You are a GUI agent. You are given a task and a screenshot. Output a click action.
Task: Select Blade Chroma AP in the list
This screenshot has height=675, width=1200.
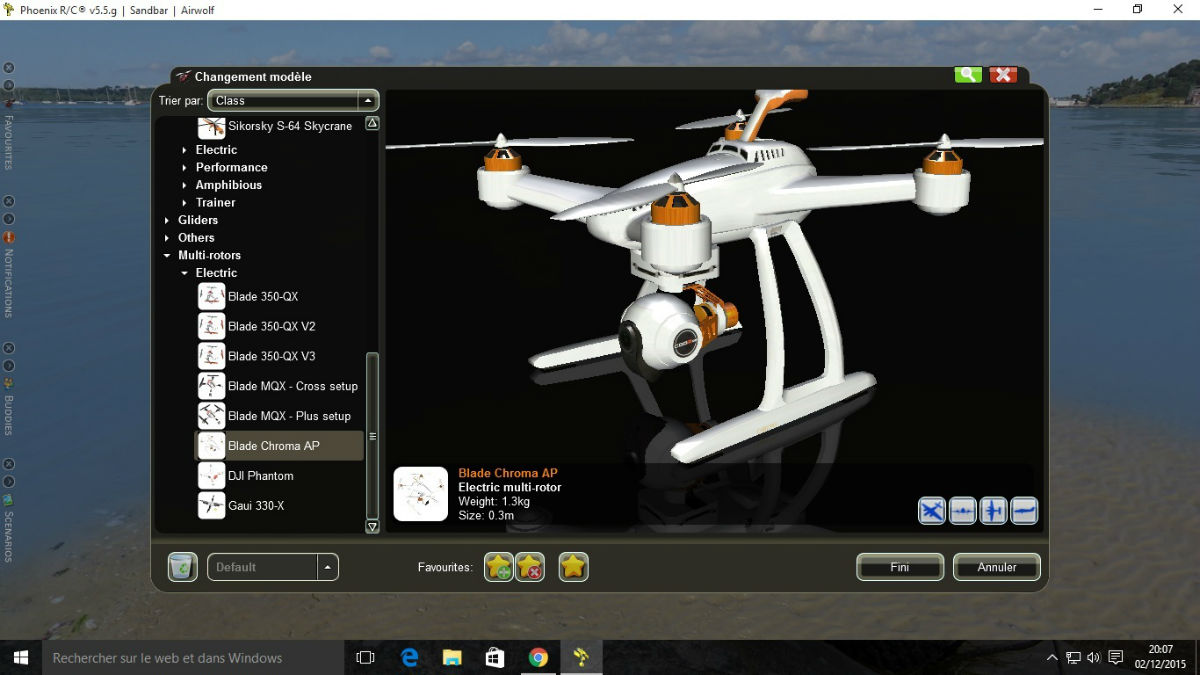point(279,446)
